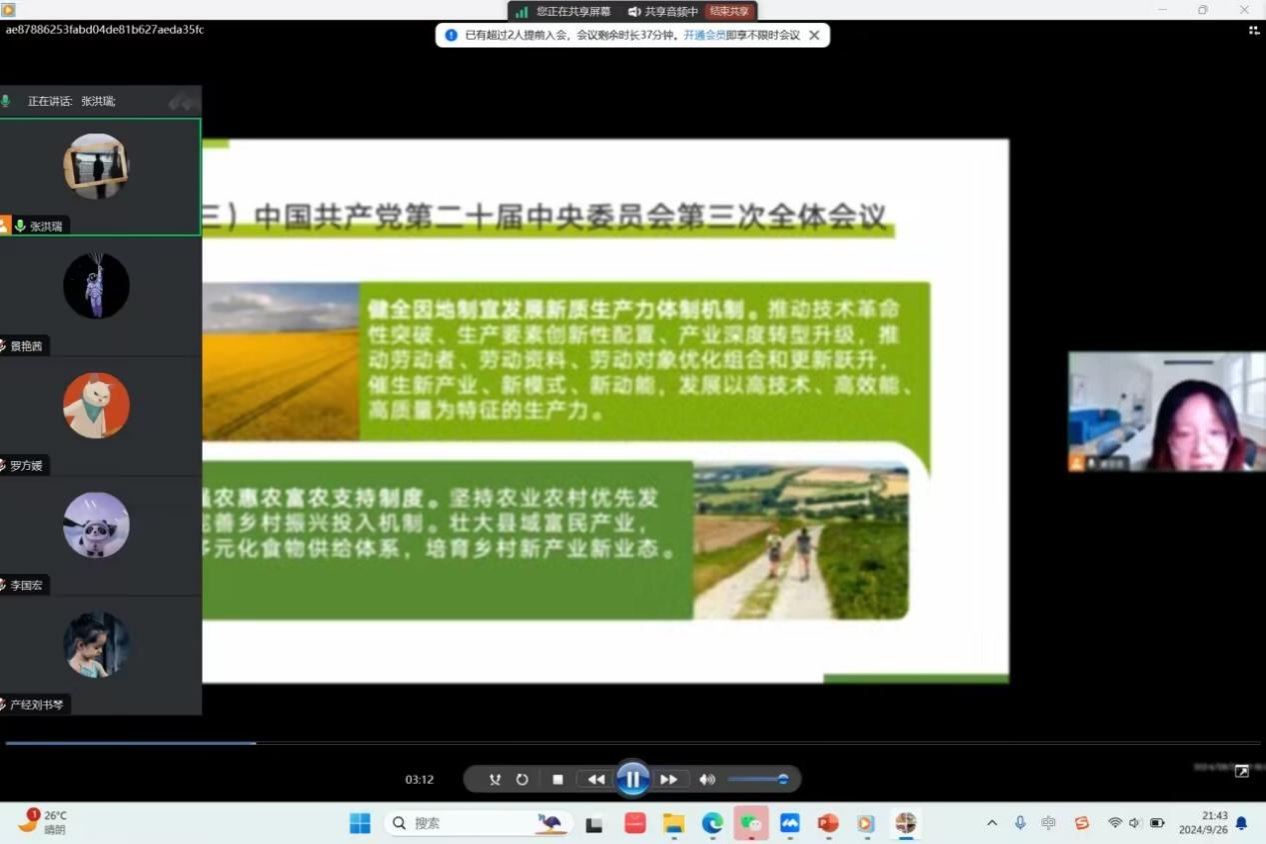Mute the player's speaker icon
The height and width of the screenshot is (844, 1266).
tap(707, 779)
